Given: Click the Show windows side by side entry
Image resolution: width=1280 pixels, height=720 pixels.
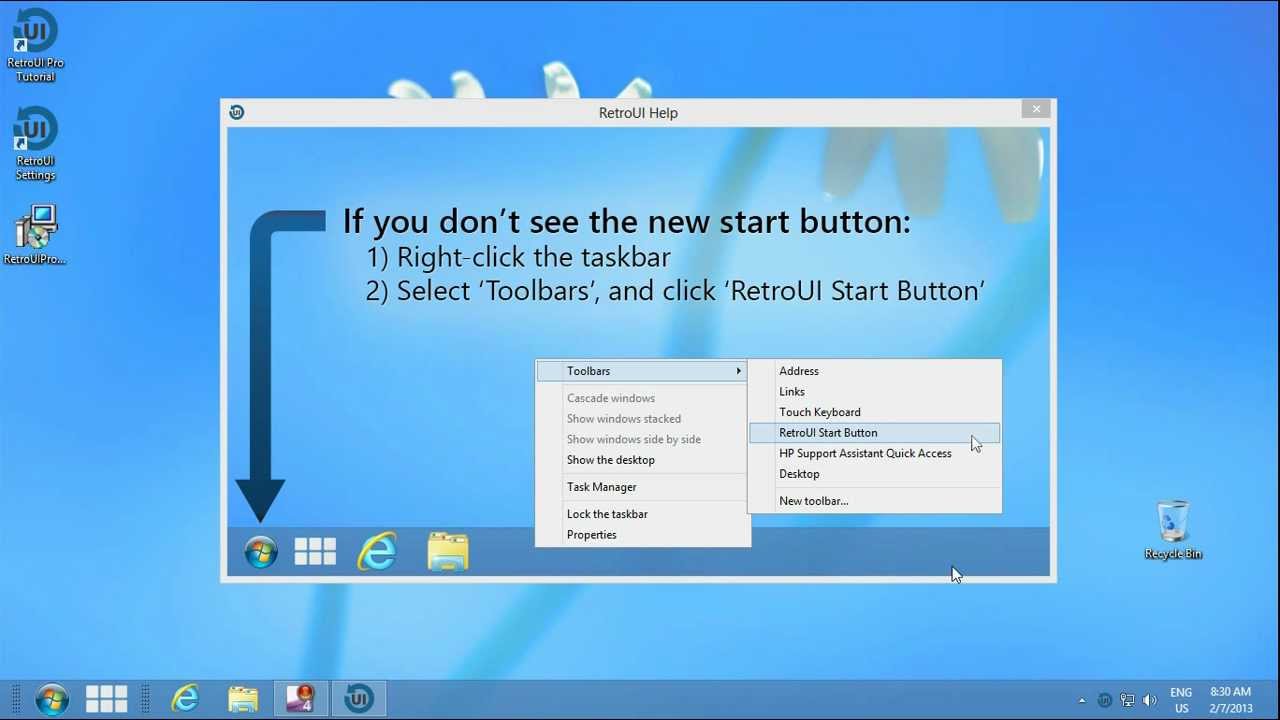Looking at the screenshot, I should (642, 439).
